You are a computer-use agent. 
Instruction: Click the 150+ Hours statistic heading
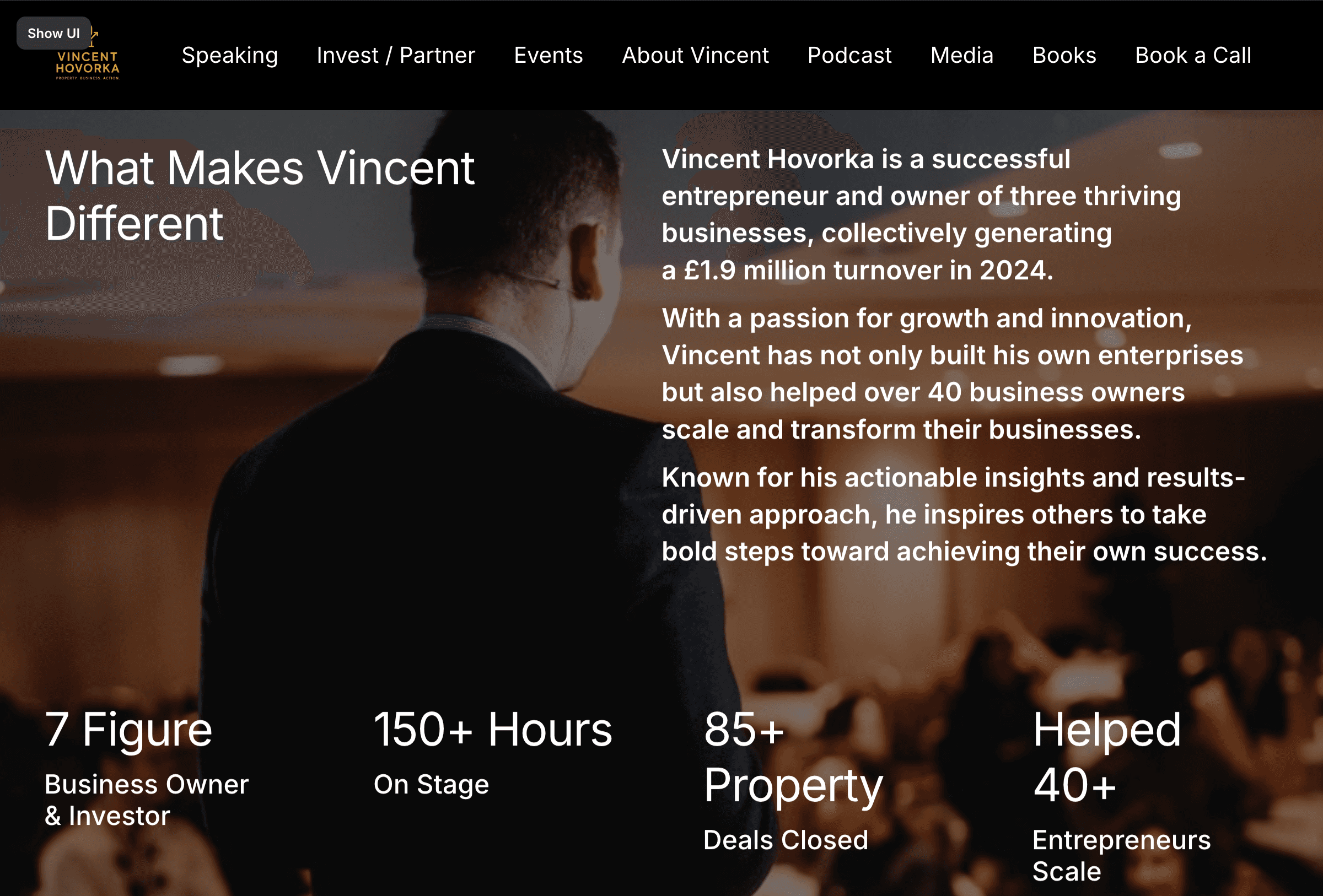(x=493, y=730)
